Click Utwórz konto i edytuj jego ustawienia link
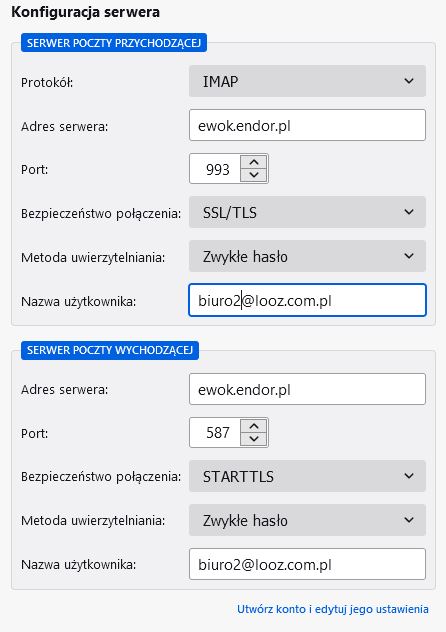Screen dimensions: 446x632 [x=332, y=609]
